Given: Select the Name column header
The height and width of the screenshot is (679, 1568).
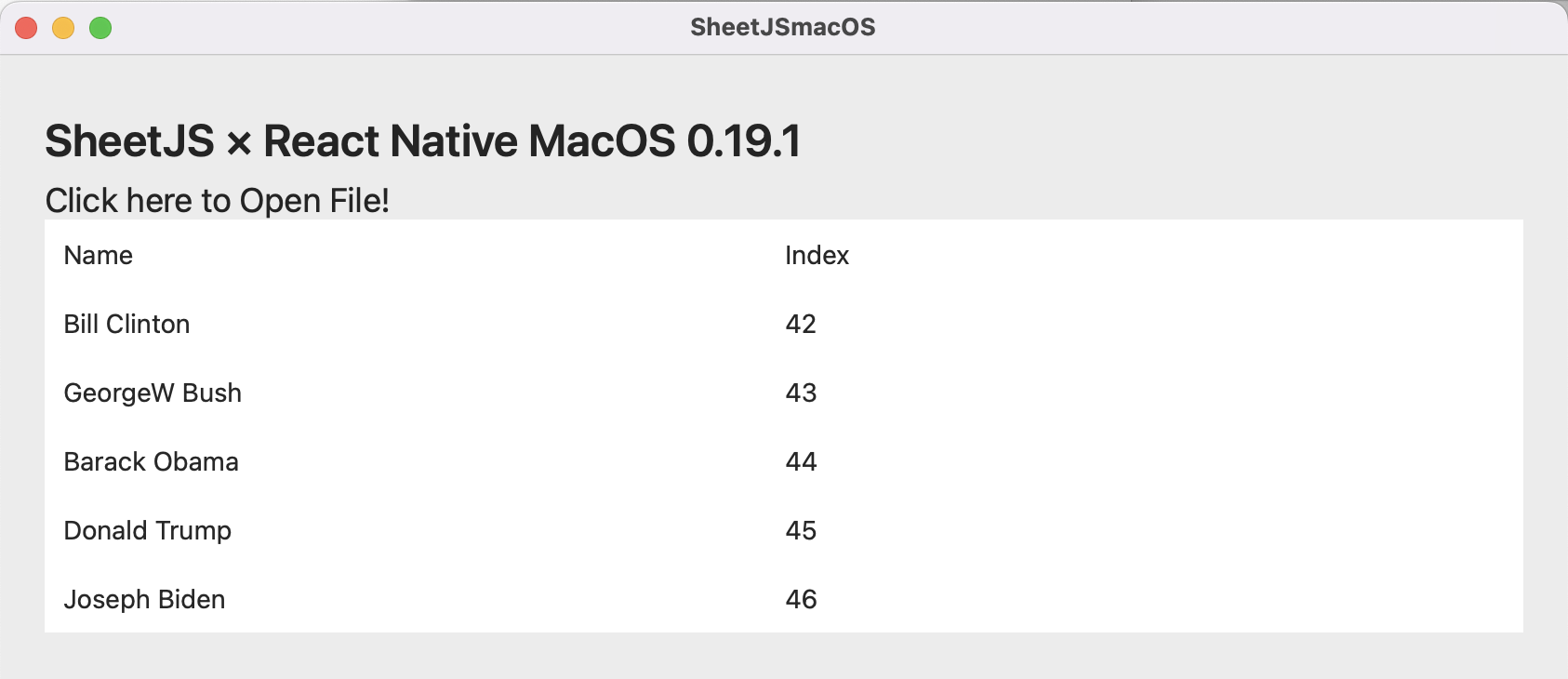Looking at the screenshot, I should 98,256.
